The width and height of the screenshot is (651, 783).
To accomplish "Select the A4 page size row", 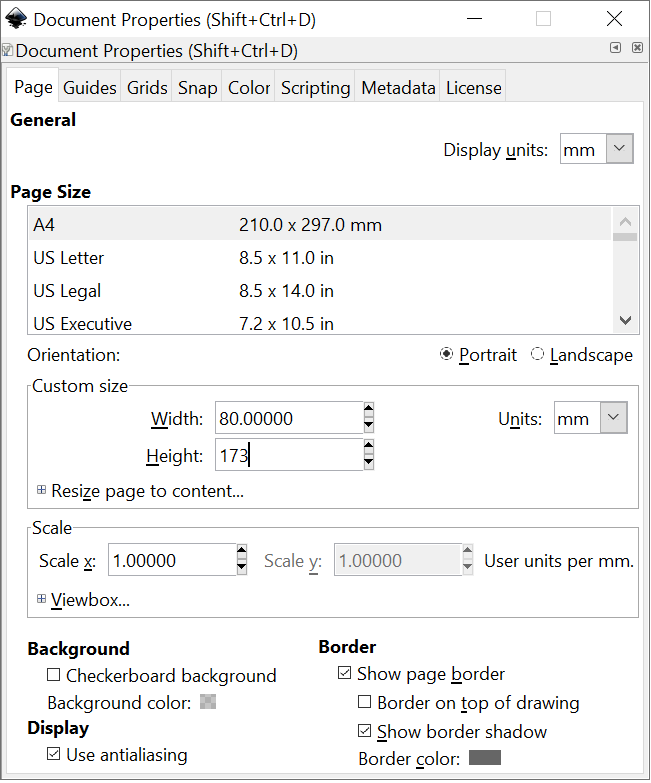I will pyautogui.click(x=320, y=225).
